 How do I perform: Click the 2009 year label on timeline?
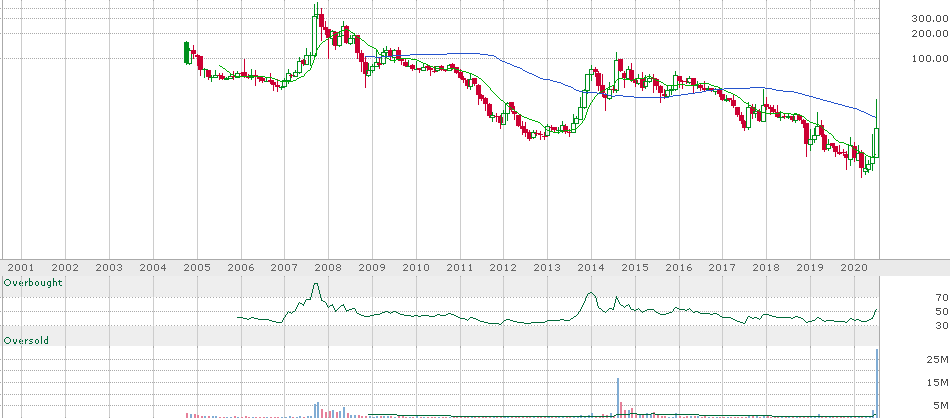(372, 267)
